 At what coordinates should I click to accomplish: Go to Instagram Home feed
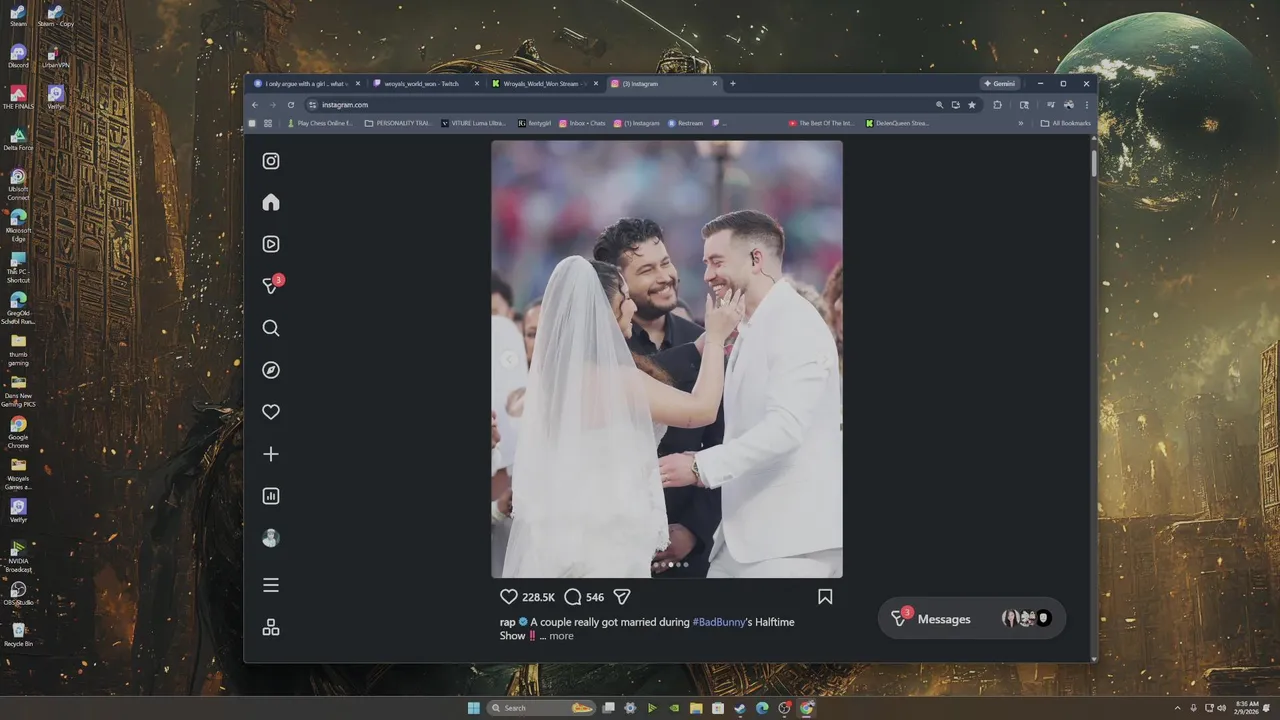click(x=271, y=202)
